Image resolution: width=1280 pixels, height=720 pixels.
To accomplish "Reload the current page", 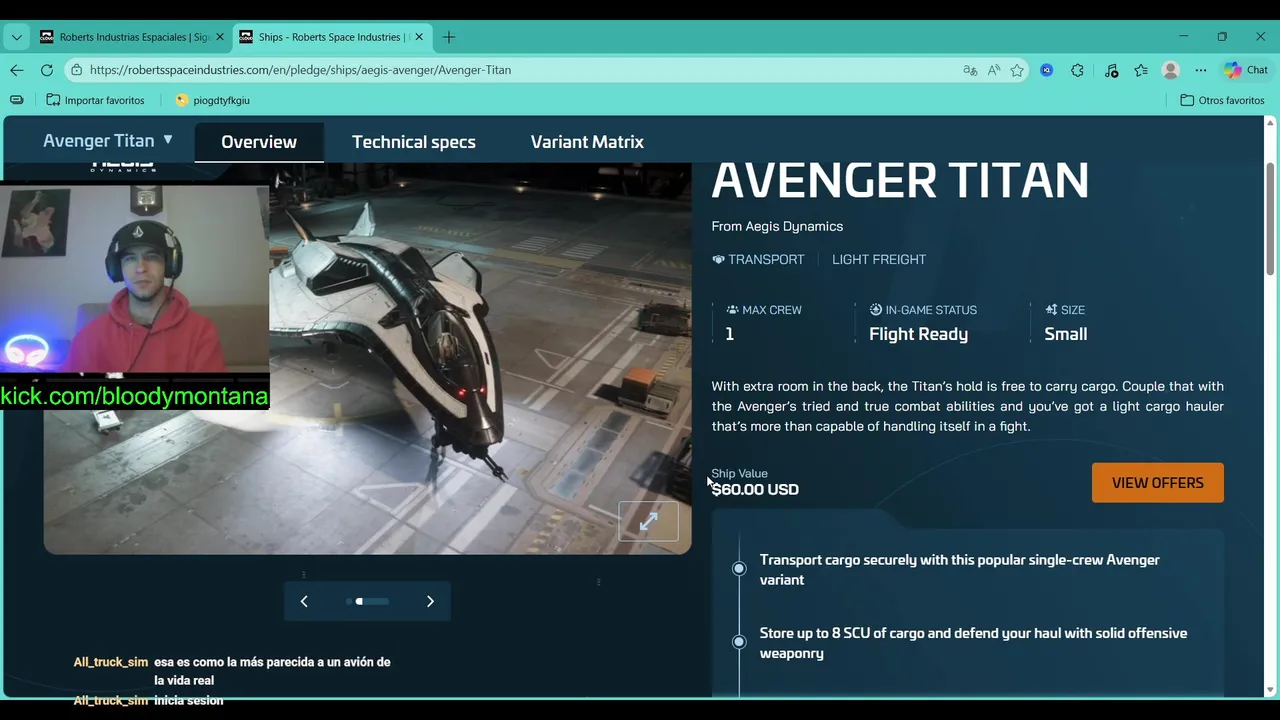I will pyautogui.click(x=47, y=70).
